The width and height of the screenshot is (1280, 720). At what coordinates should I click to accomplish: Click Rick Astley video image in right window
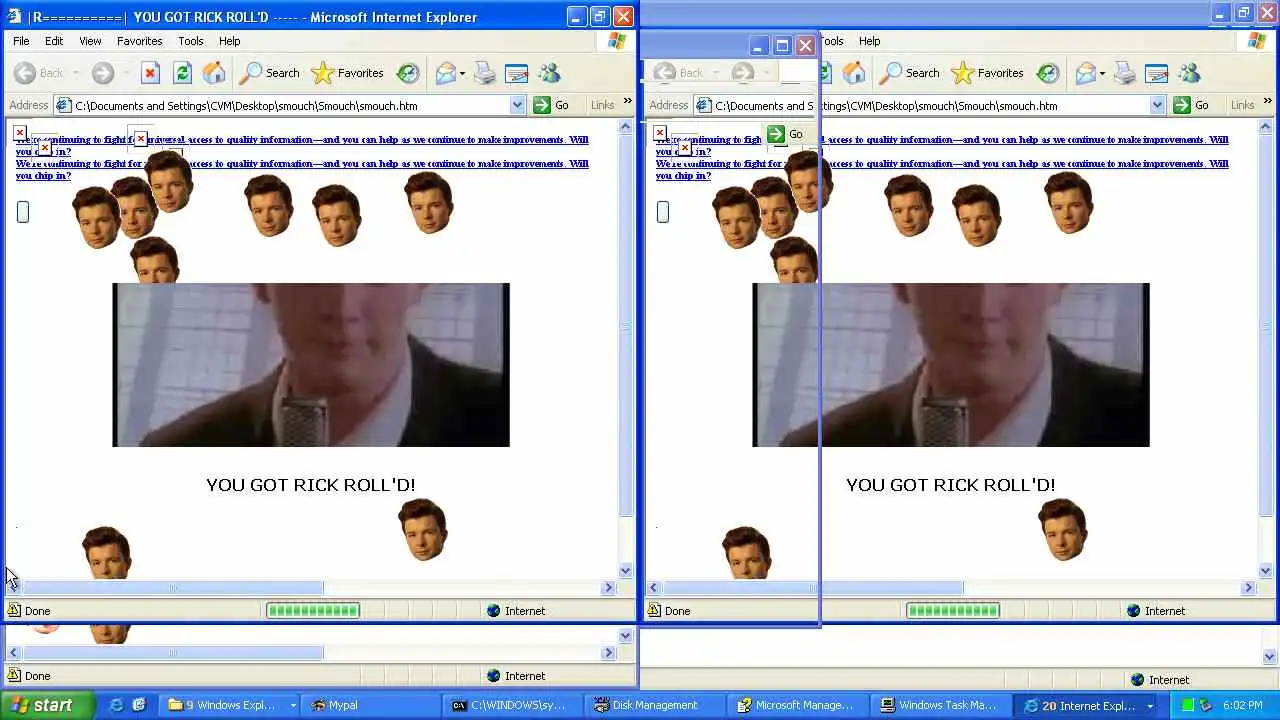pos(951,365)
